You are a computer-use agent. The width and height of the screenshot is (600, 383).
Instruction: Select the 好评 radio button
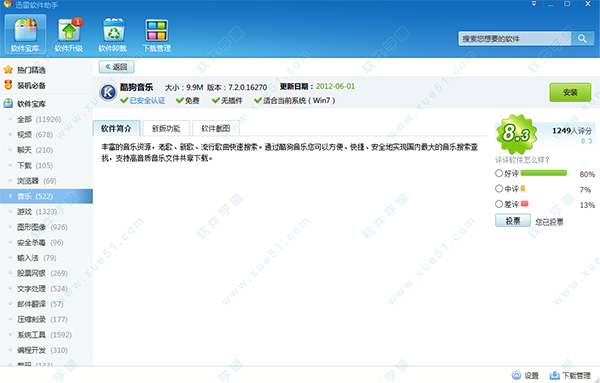point(499,173)
